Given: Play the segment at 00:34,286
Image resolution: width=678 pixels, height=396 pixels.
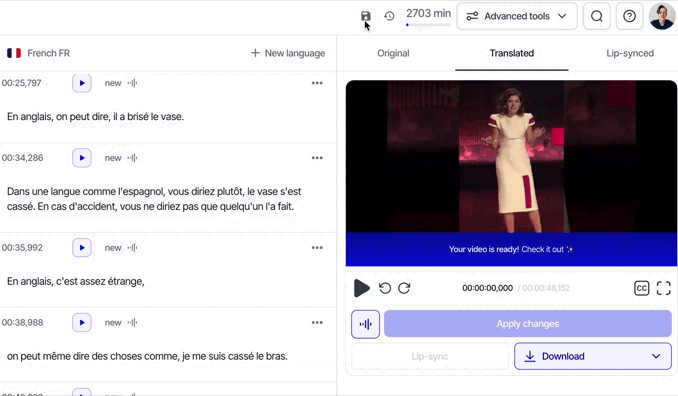Looking at the screenshot, I should pos(82,158).
